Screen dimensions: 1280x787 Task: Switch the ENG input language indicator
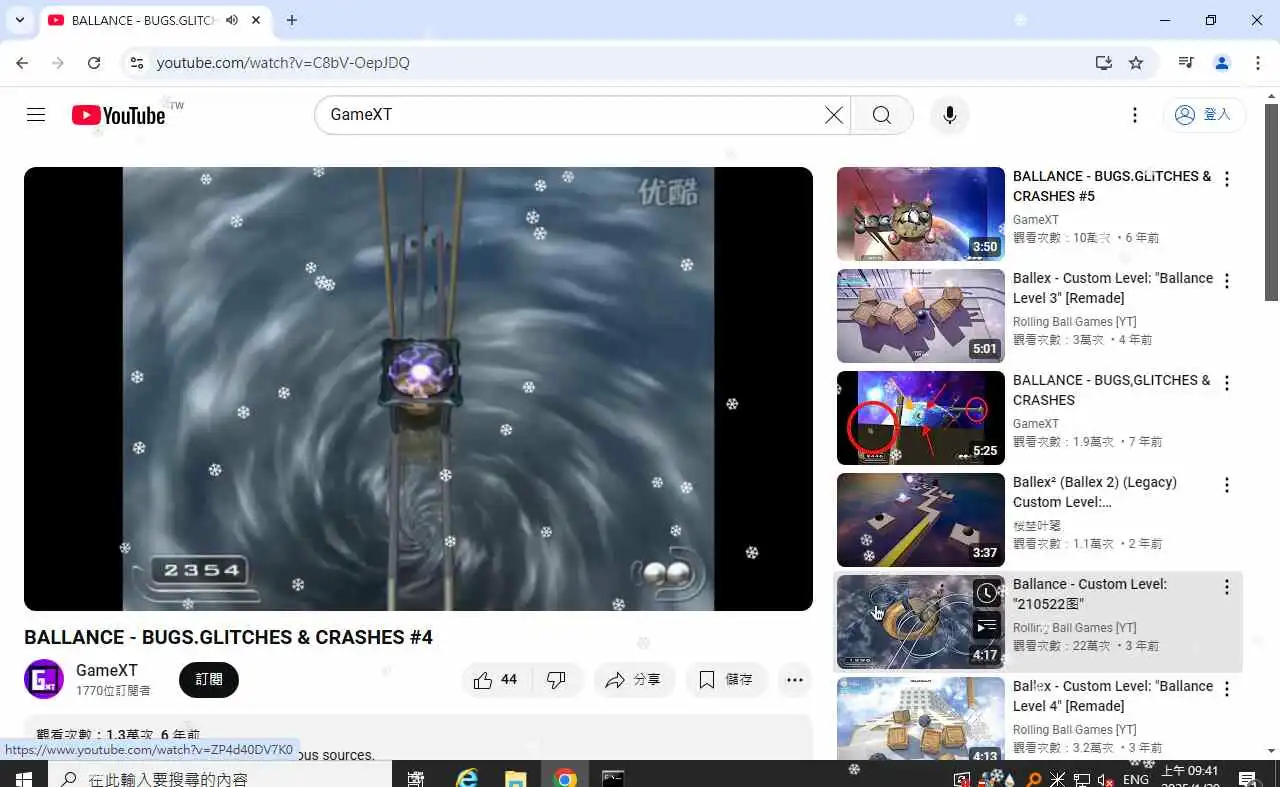[x=1136, y=779]
